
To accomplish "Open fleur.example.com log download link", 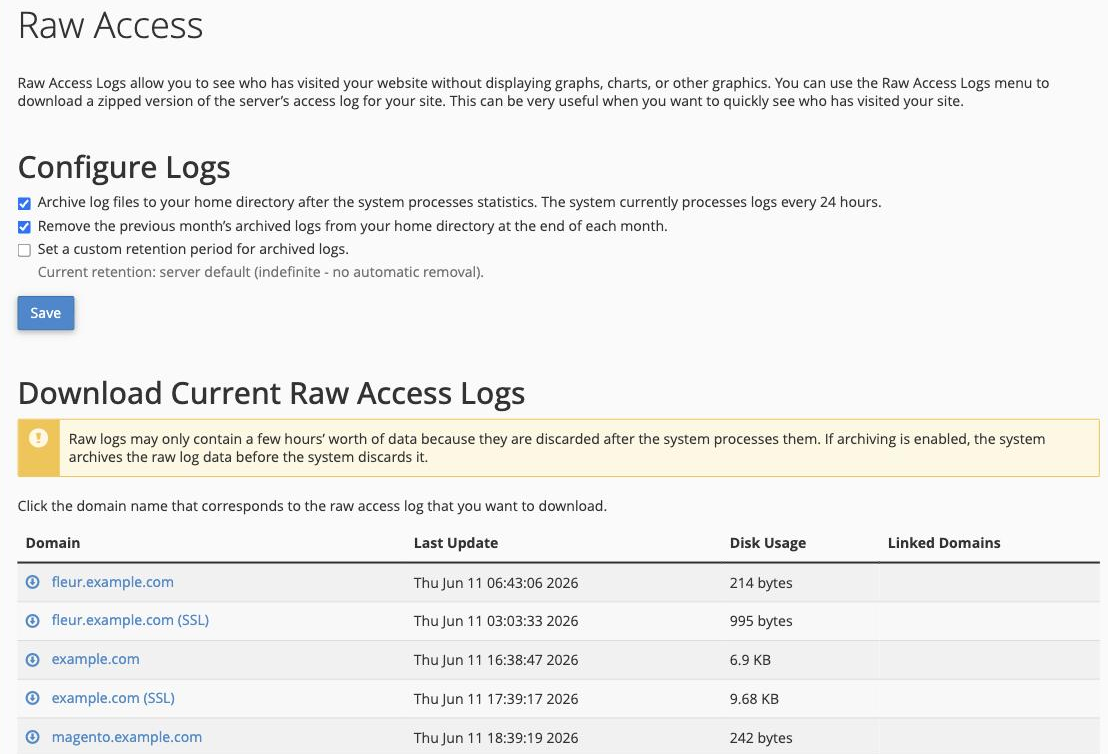I will (112, 582).
